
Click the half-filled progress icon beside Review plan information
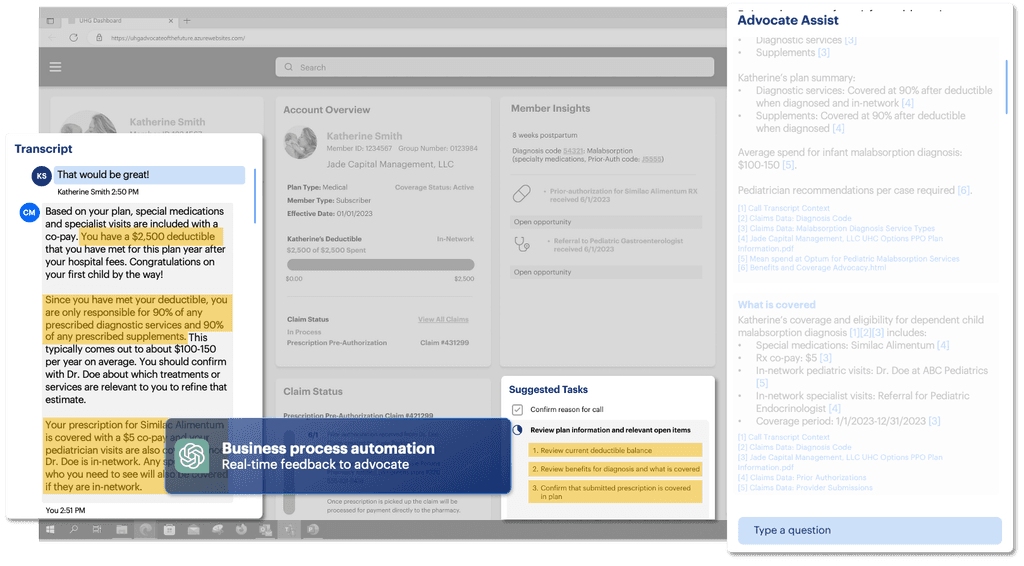[517, 430]
